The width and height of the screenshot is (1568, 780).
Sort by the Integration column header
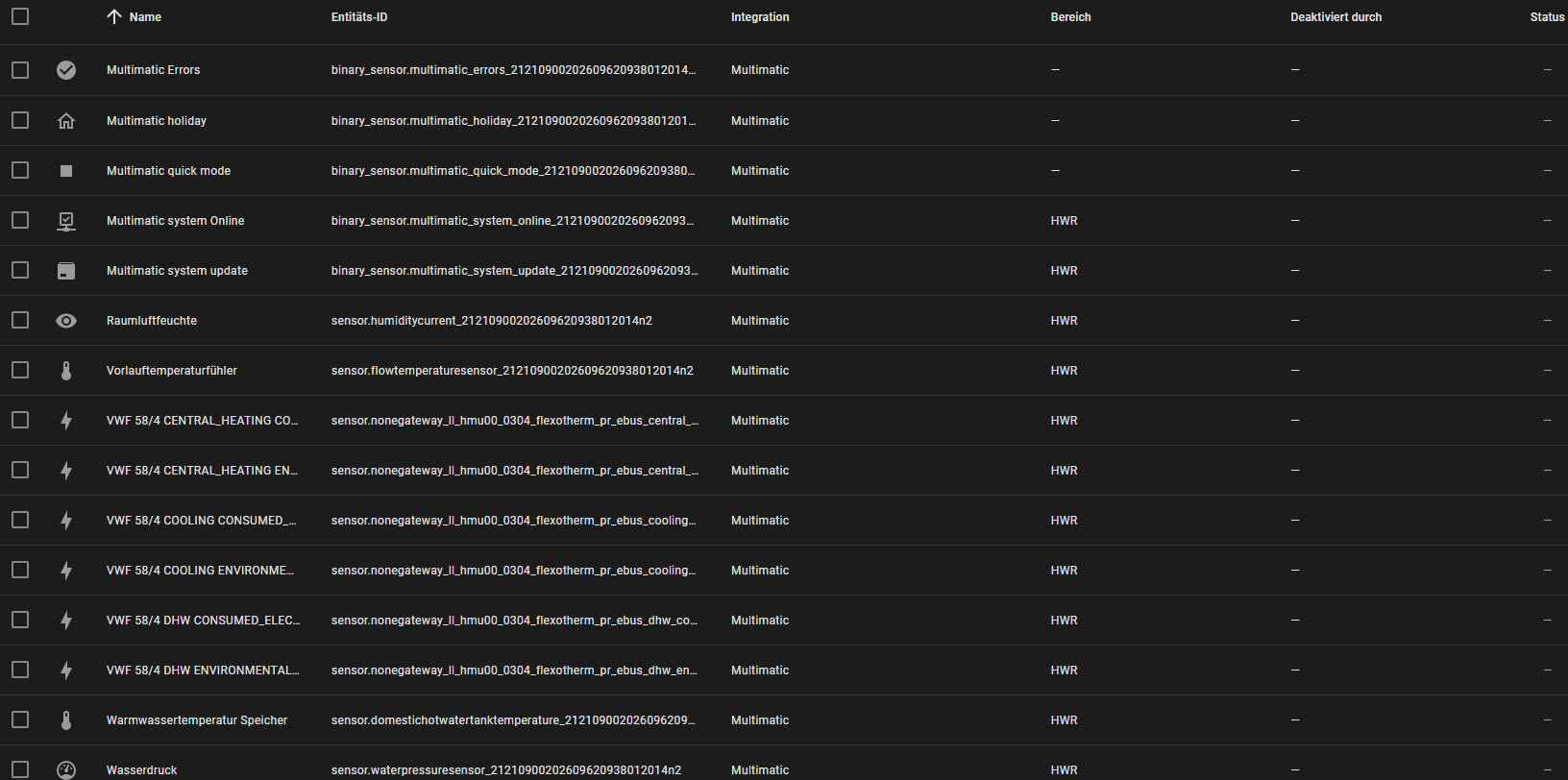click(760, 17)
